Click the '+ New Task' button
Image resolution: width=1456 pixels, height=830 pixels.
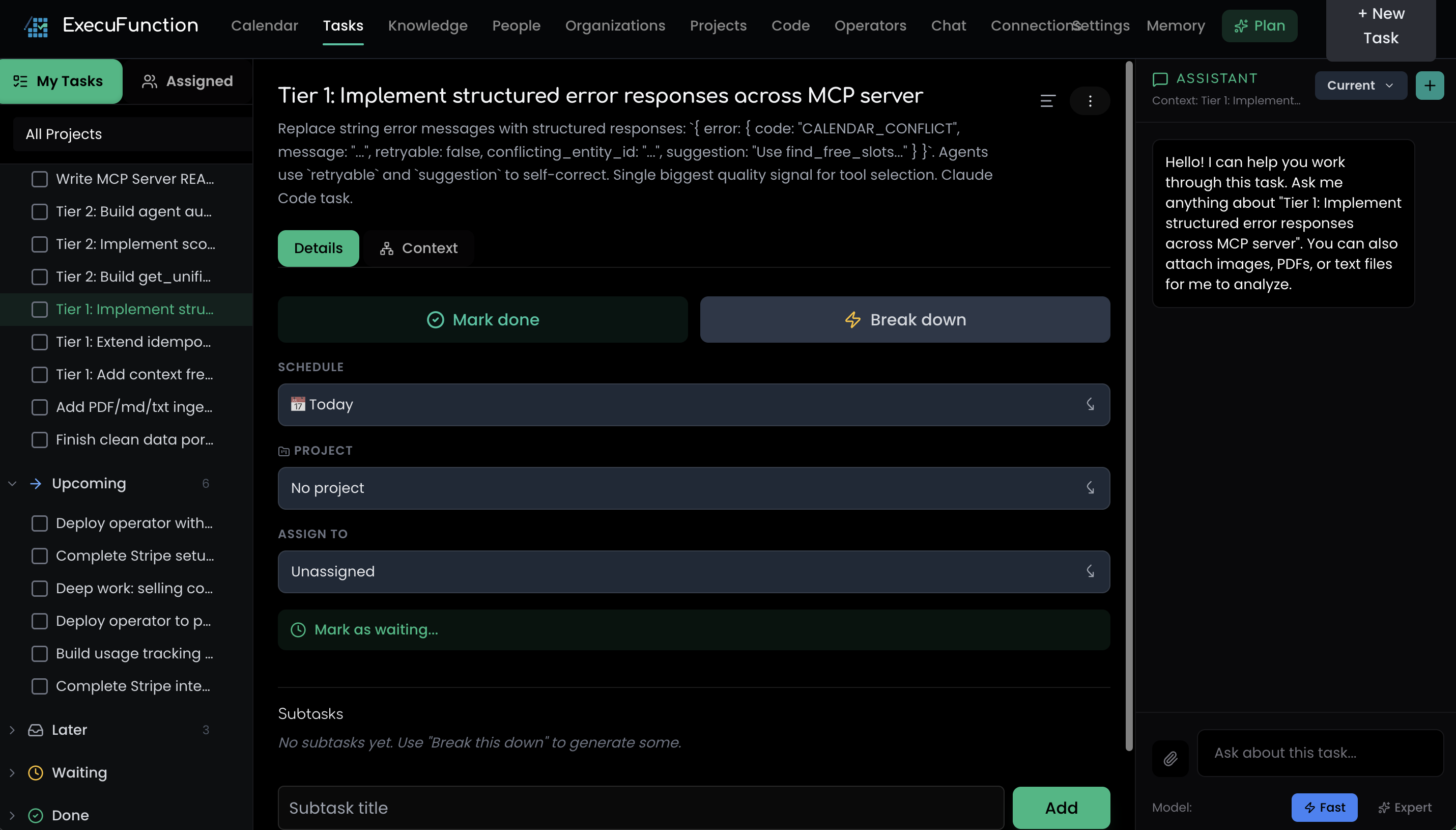pyautogui.click(x=1381, y=25)
